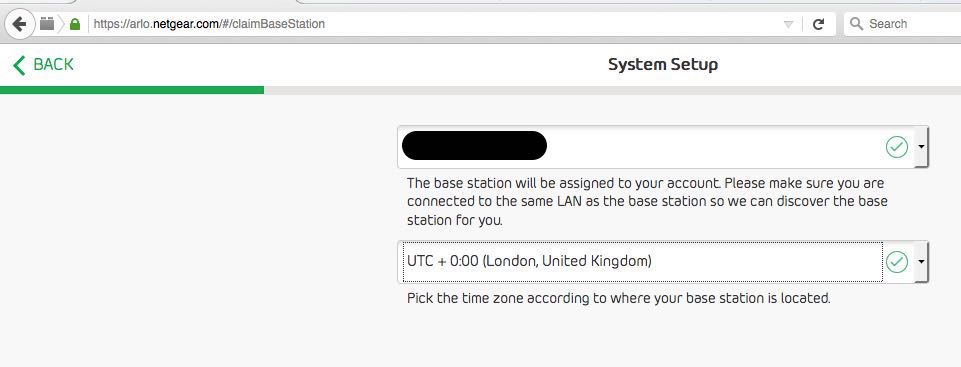Click the 'Pick the time zone' helper text
Image resolution: width=961 pixels, height=367 pixels.
[x=618, y=299]
